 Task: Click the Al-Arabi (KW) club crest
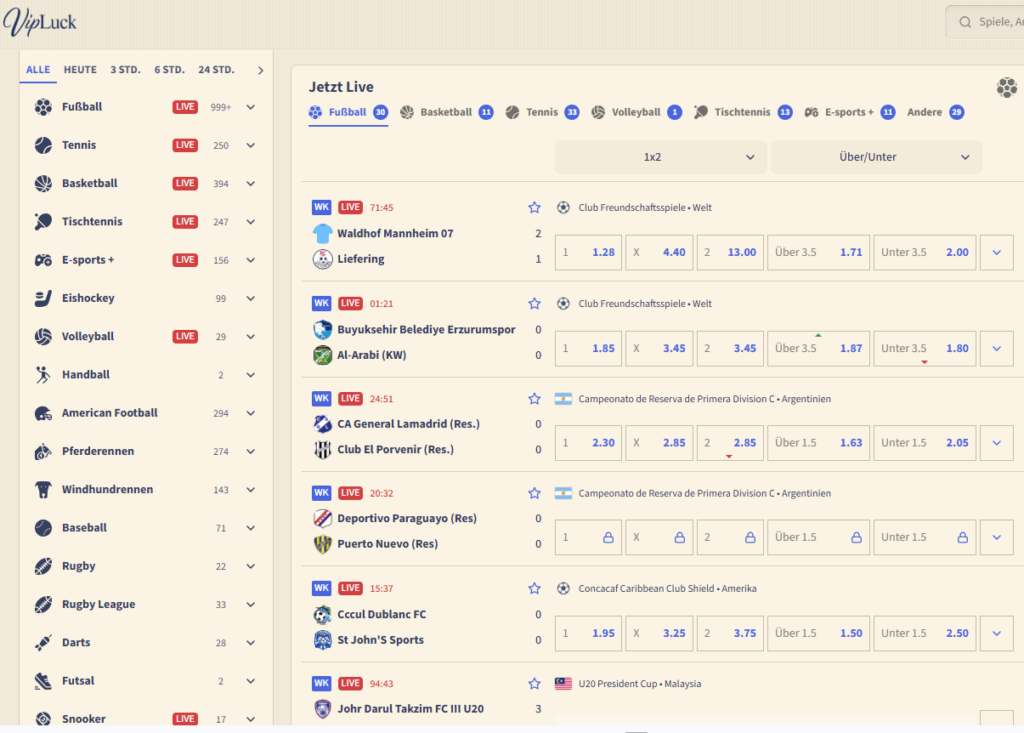coord(322,355)
